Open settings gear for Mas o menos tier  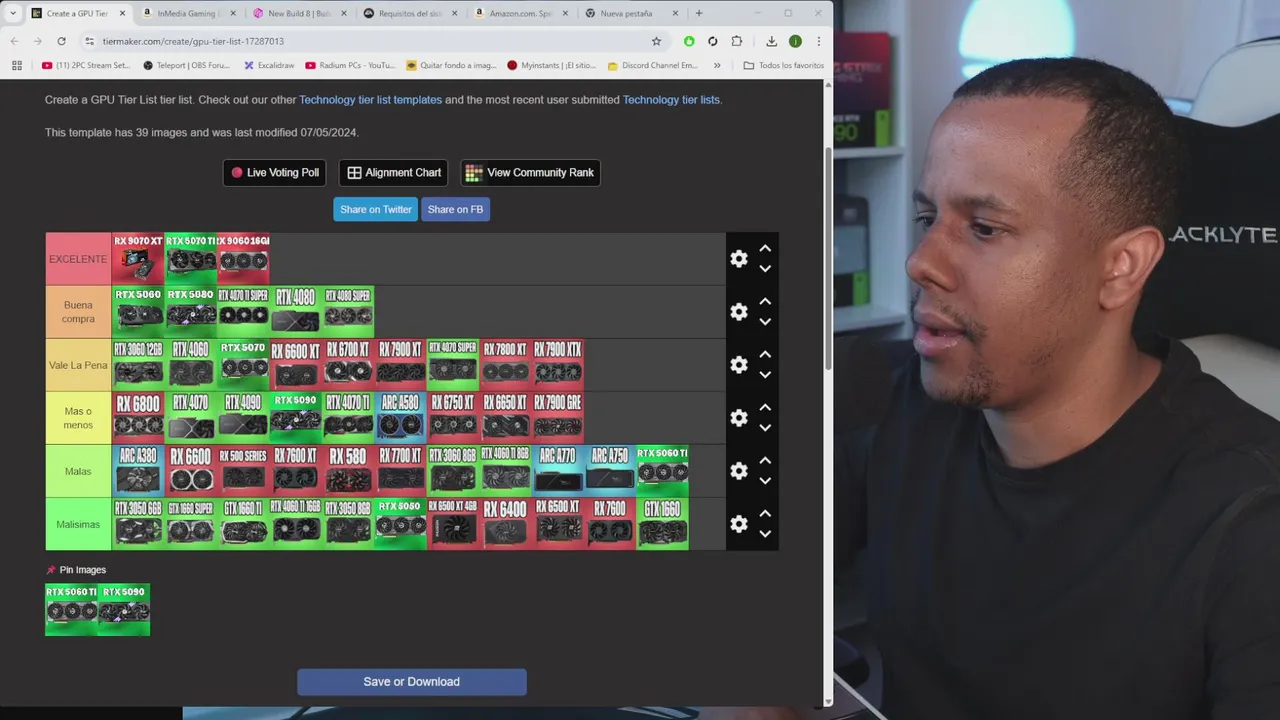[739, 418]
